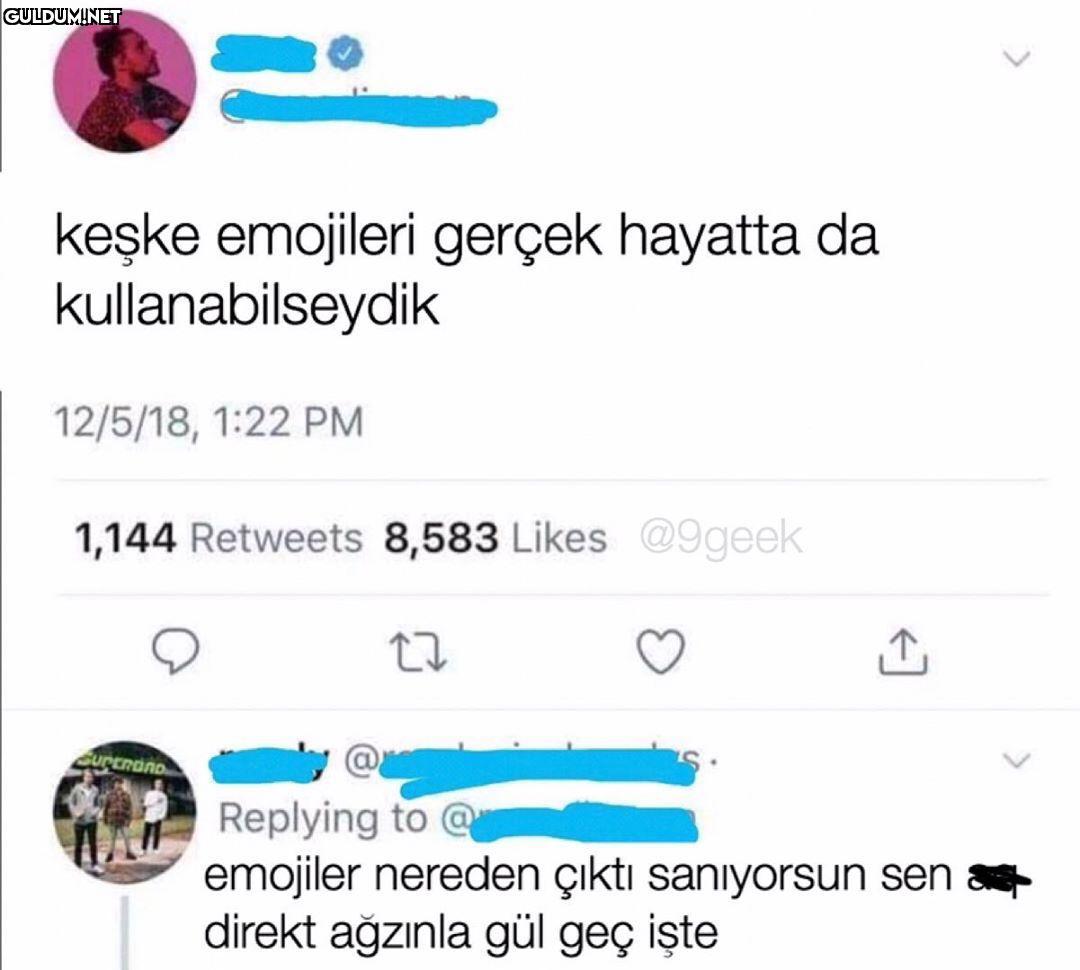The width and height of the screenshot is (1080, 970).
Task: Open the redacted author handle
Action: tap(358, 108)
